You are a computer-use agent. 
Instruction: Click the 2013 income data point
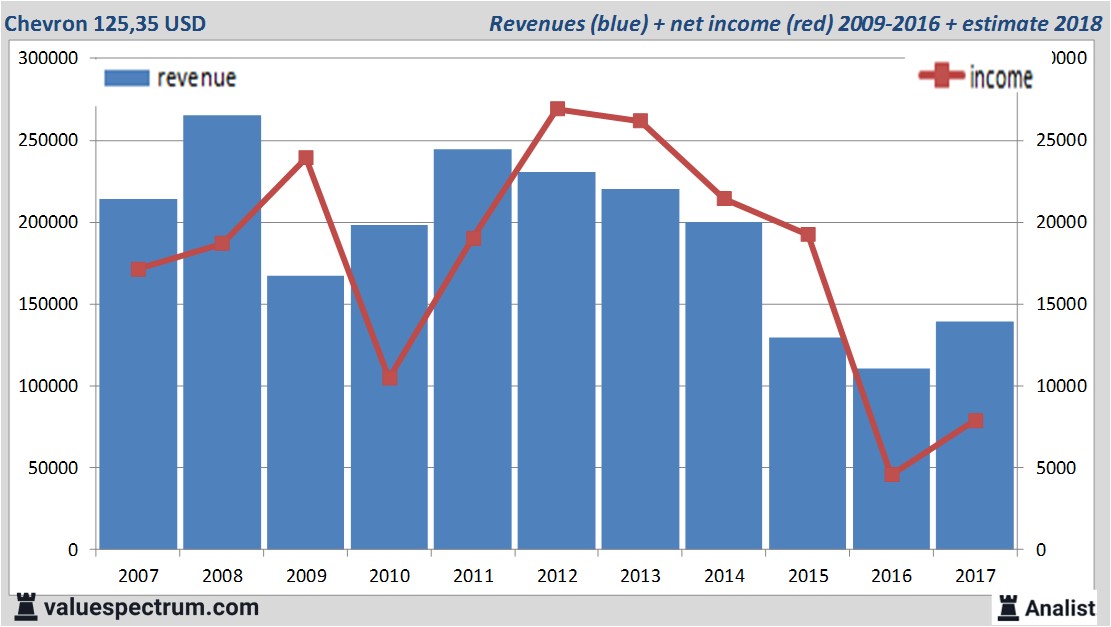pyautogui.click(x=641, y=120)
